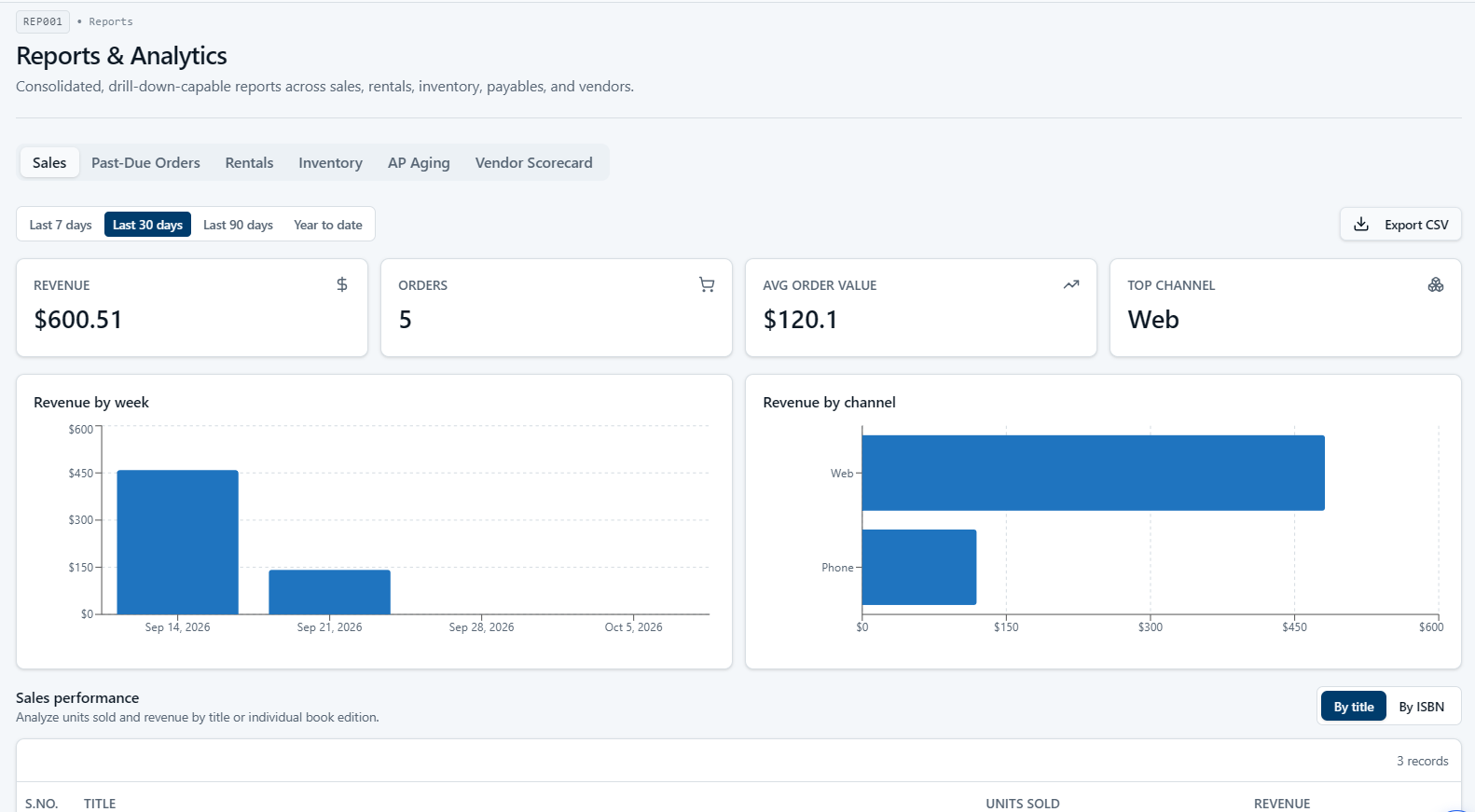Screen dimensions: 1475x812
Task: Click the Sep 28, 2026 axis label
Action: tap(481, 627)
